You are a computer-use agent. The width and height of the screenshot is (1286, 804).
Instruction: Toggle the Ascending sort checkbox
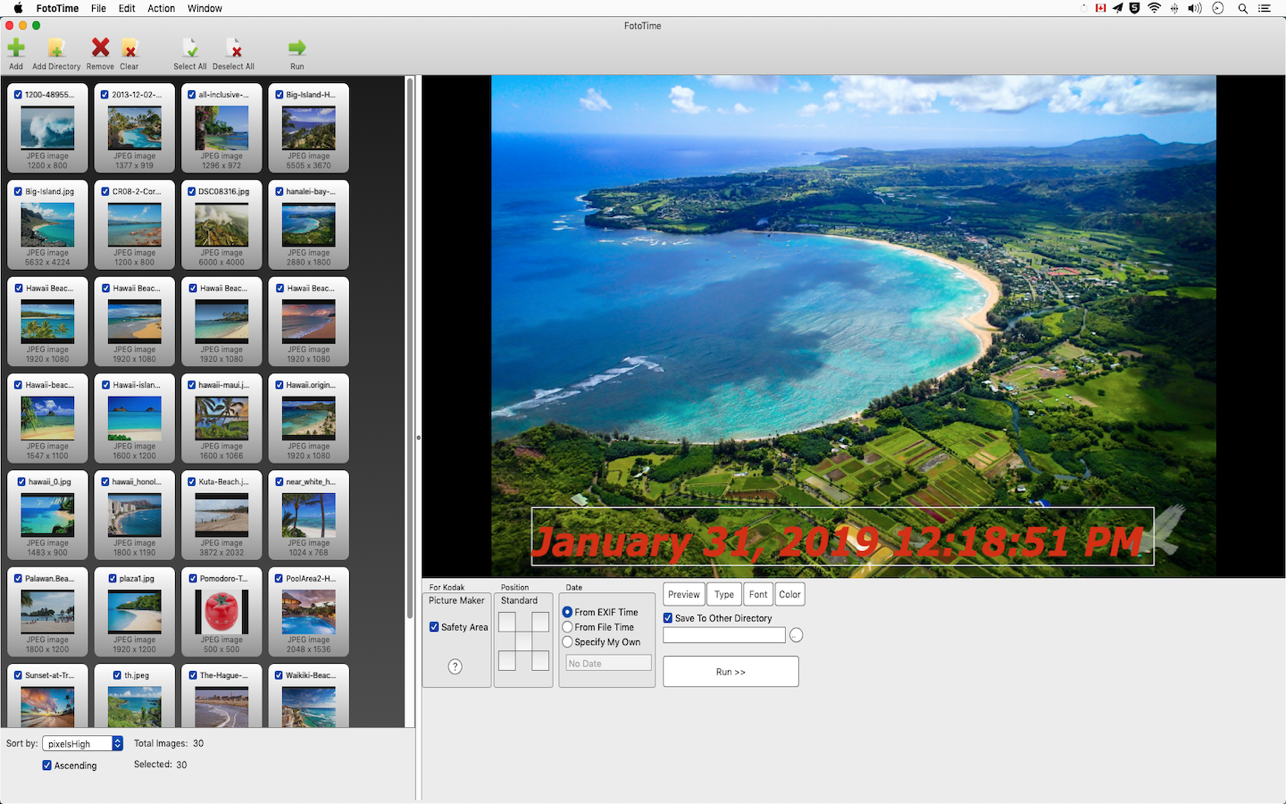(47, 765)
